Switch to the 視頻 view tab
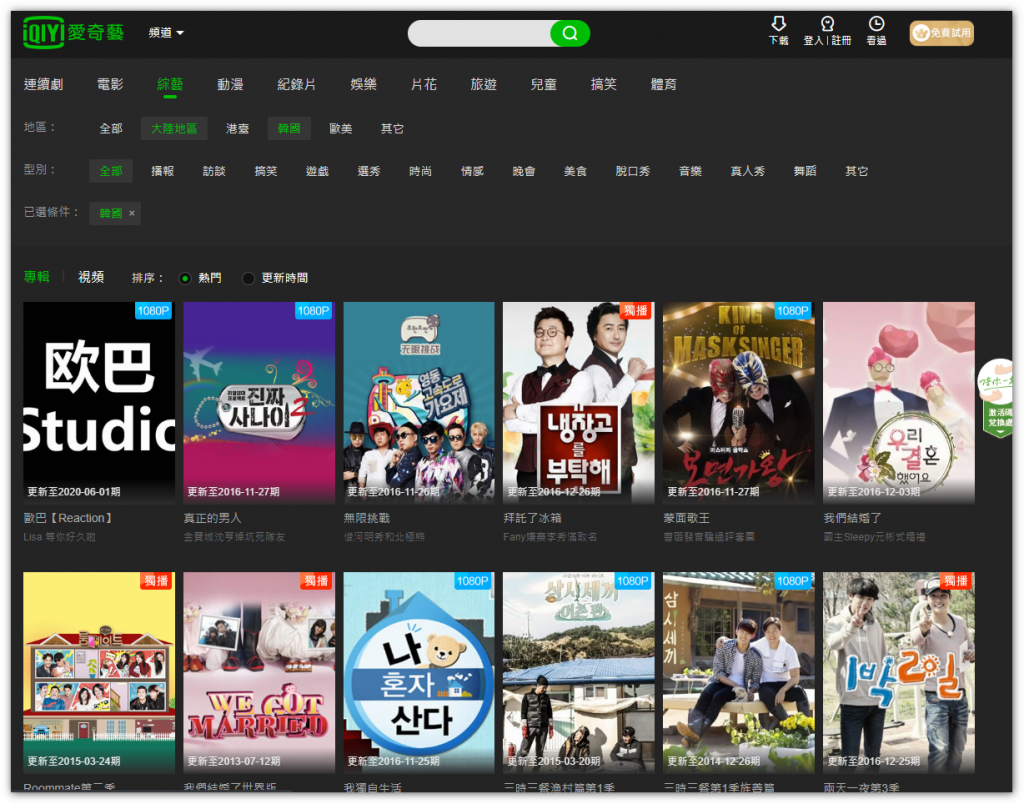 click(x=91, y=277)
